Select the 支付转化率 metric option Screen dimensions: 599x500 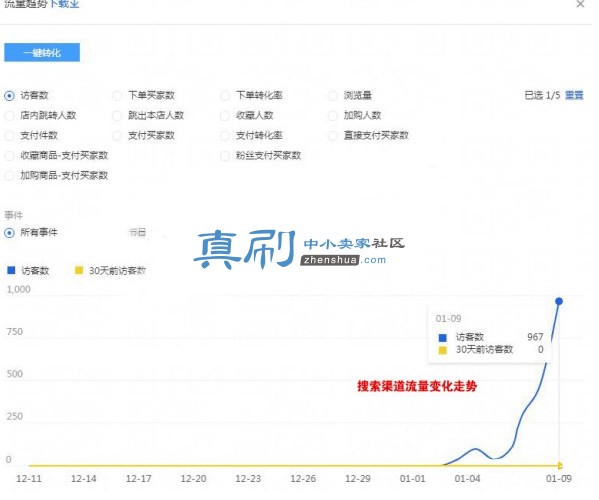click(225, 136)
